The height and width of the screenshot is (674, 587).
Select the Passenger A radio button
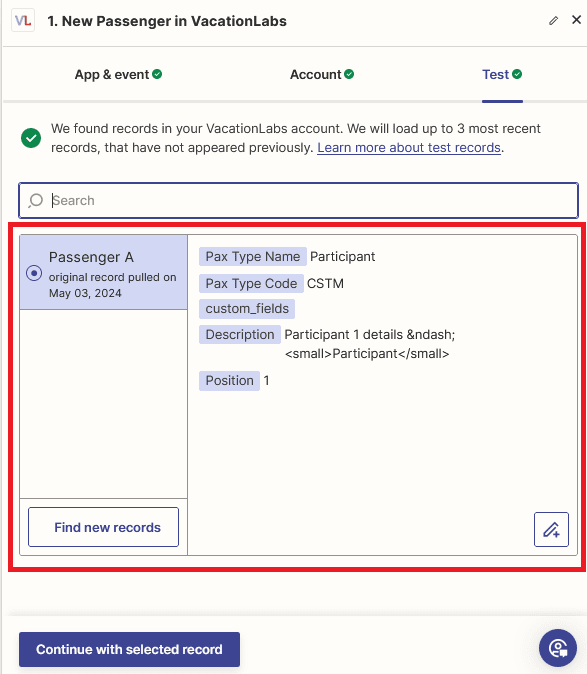(34, 273)
